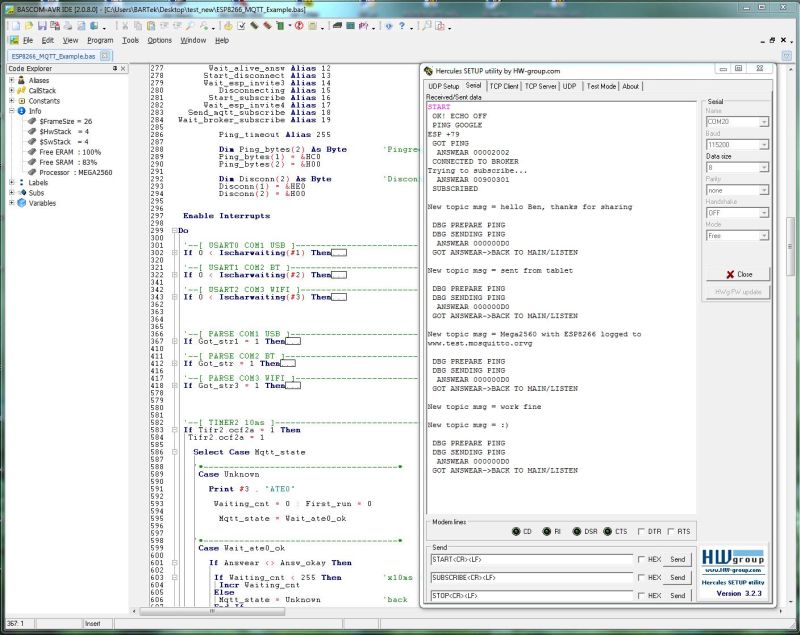Click the New file toolbar icon
The height and width of the screenshot is (635, 800).
16,26
